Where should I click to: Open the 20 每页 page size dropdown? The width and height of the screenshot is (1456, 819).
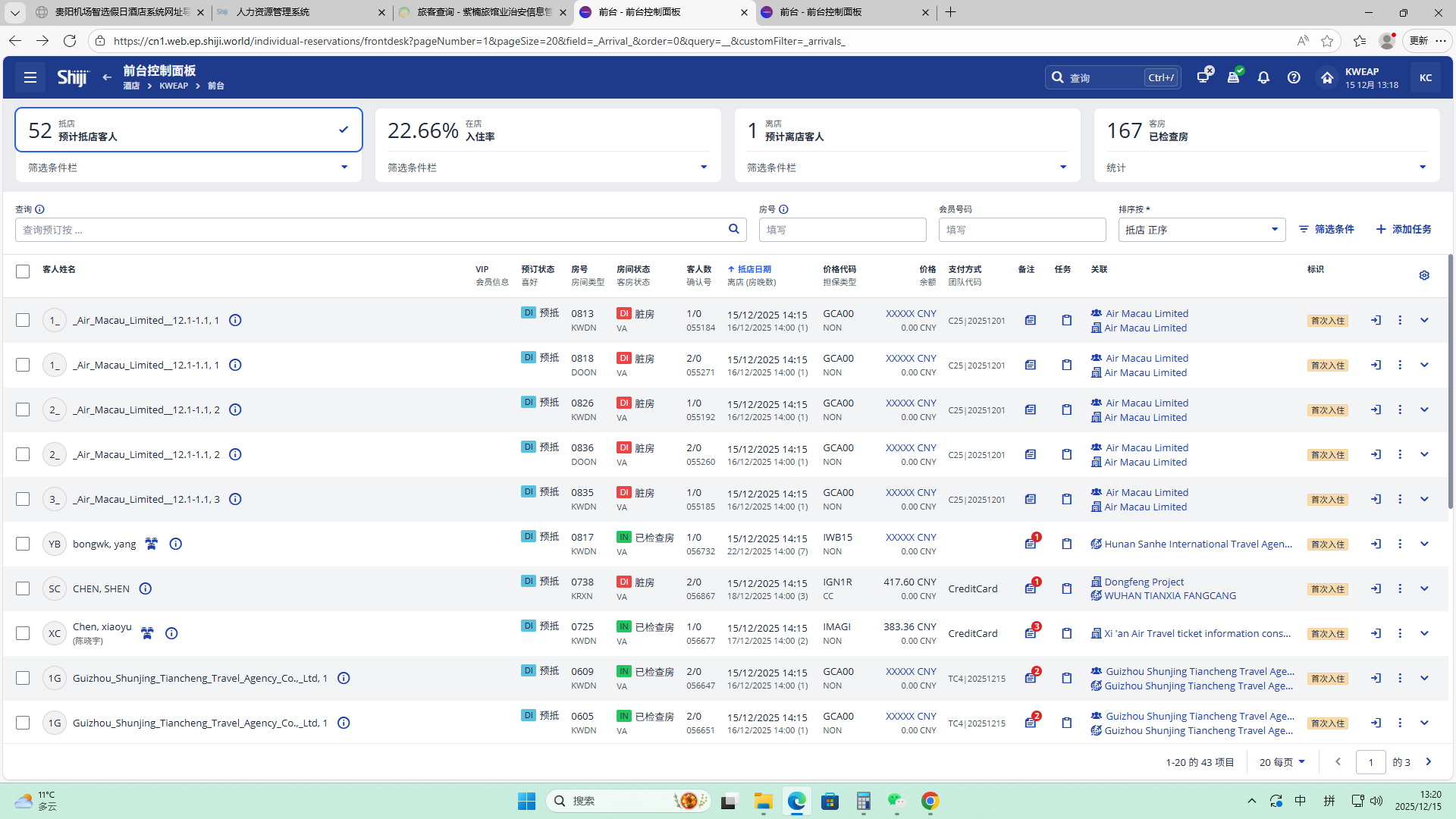tap(1282, 762)
